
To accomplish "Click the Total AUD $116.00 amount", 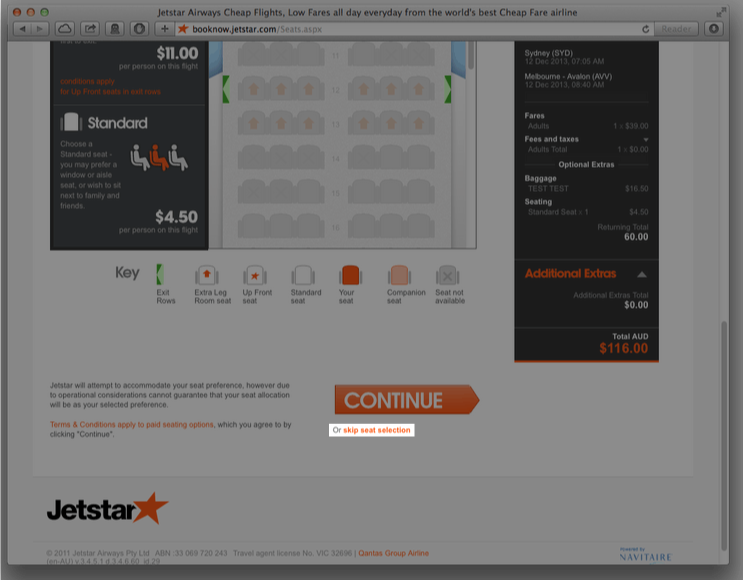I will coord(623,348).
